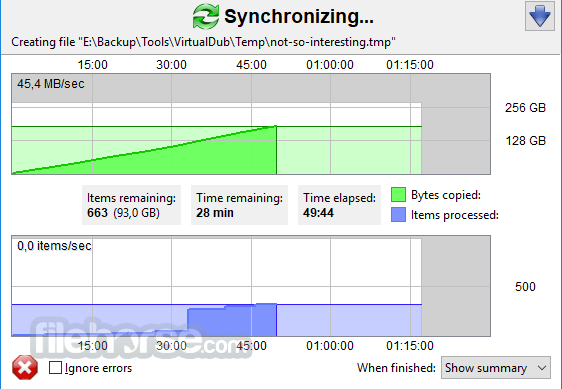Cancel synchronization with the red X icon
The image size is (562, 389).
[x=25, y=367]
